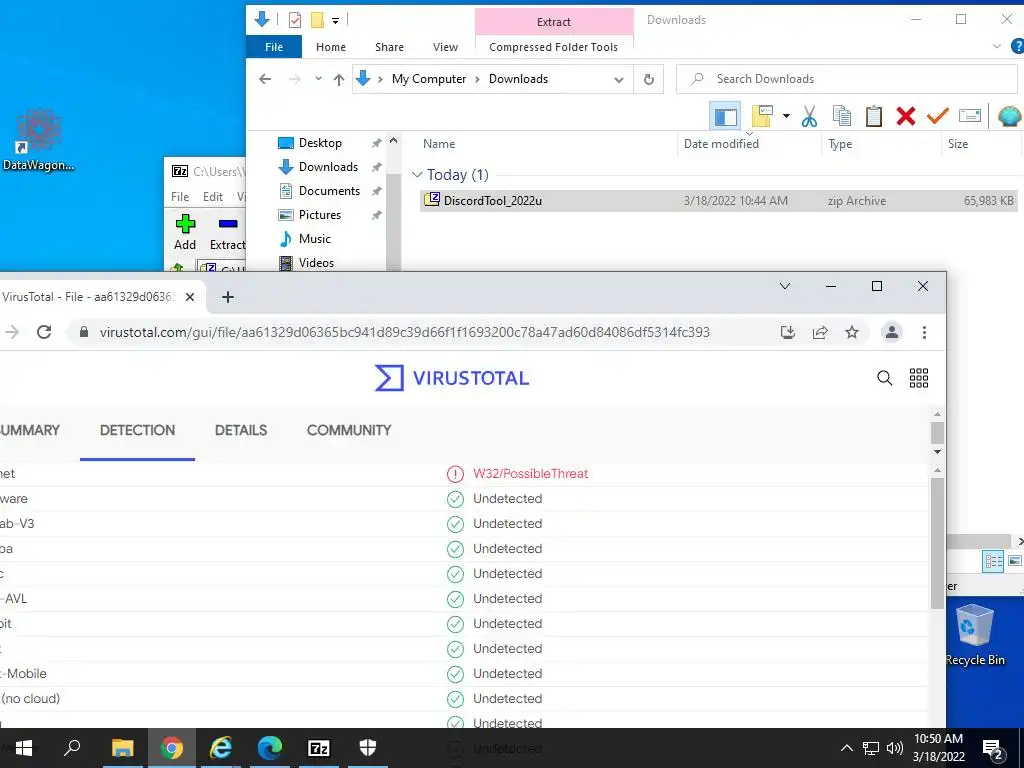Click the Chrome address bar URL
The width and height of the screenshot is (1024, 768).
404,332
